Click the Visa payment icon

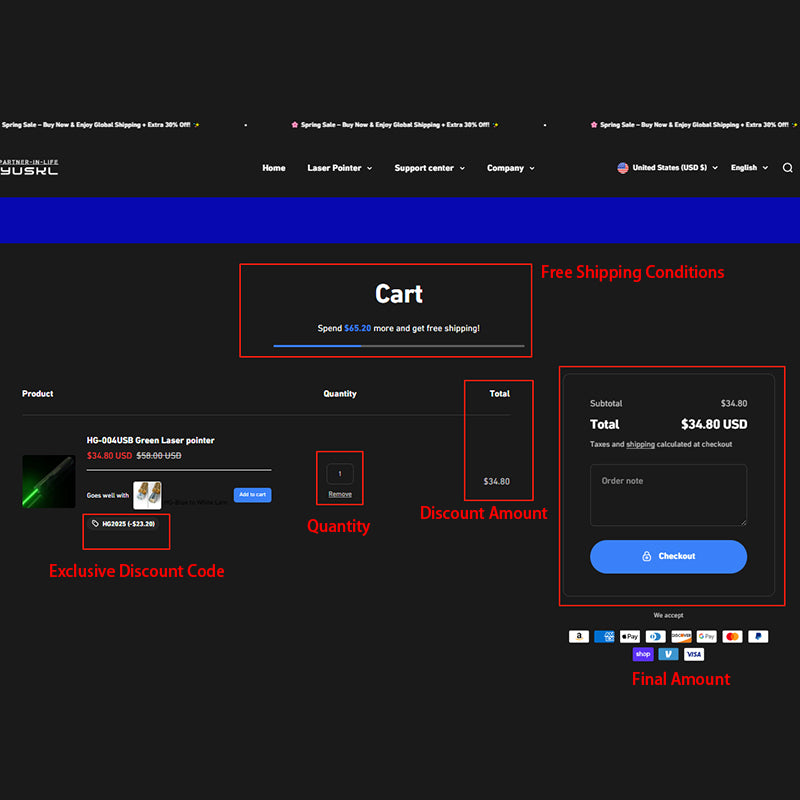694,654
